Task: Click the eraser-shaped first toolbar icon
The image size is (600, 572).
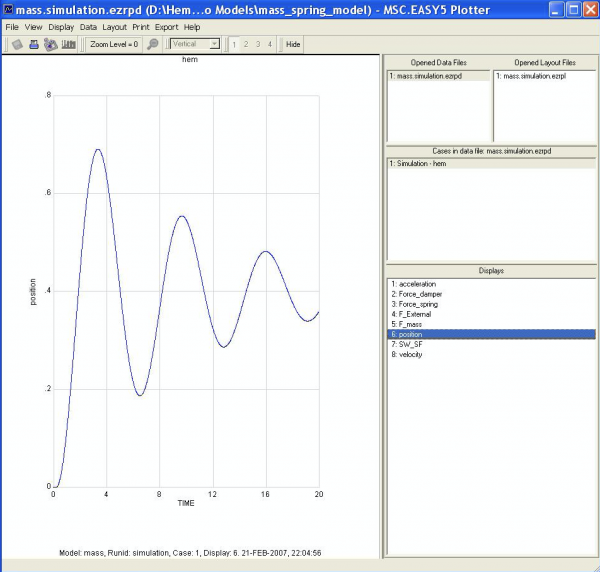Action: 17,44
